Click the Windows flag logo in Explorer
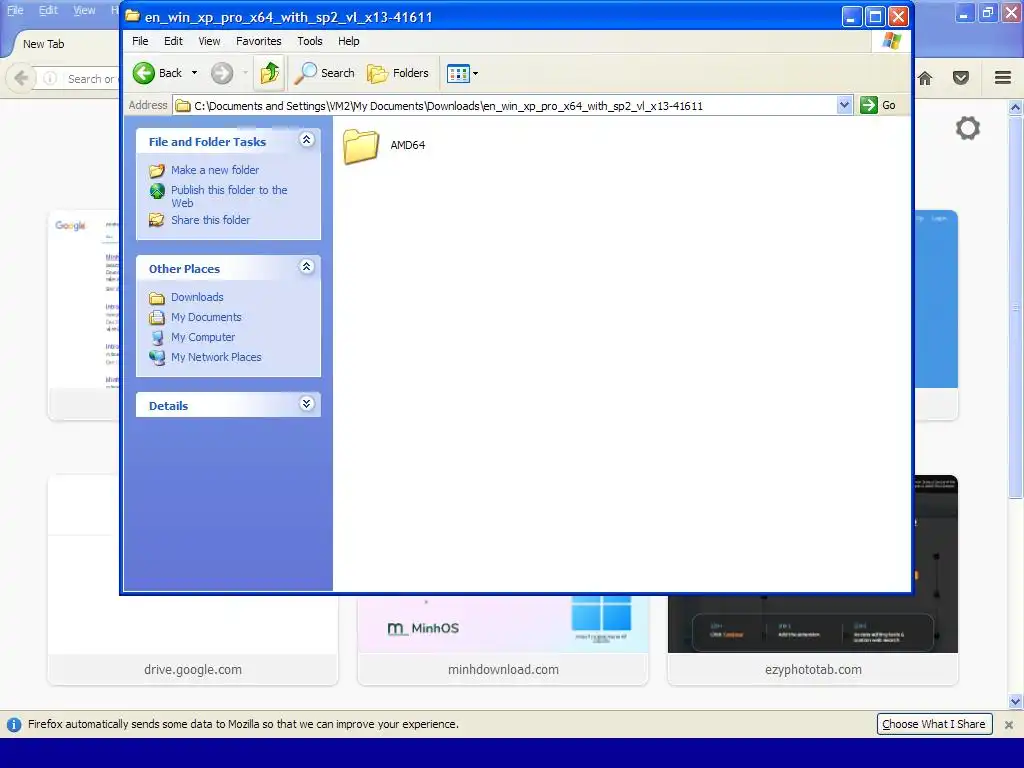Image resolution: width=1024 pixels, height=768 pixels. click(x=891, y=41)
